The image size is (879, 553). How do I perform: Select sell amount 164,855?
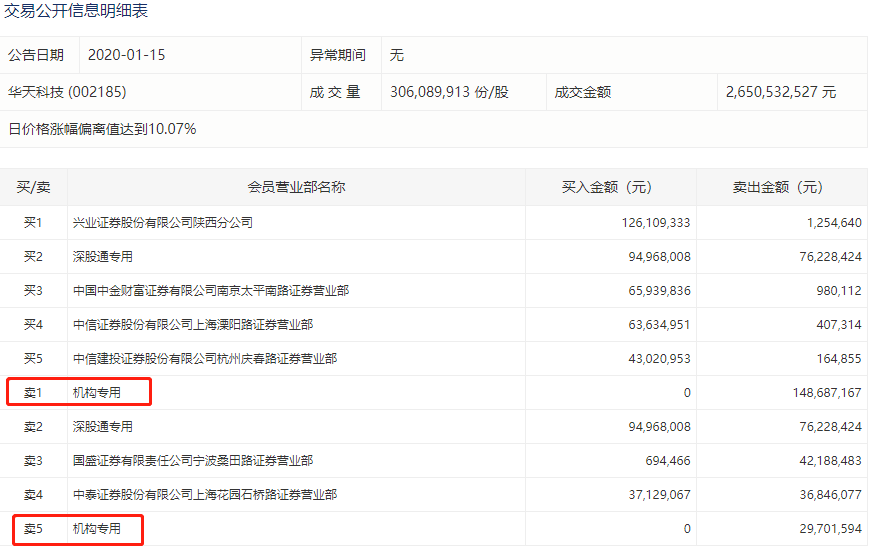839,359
